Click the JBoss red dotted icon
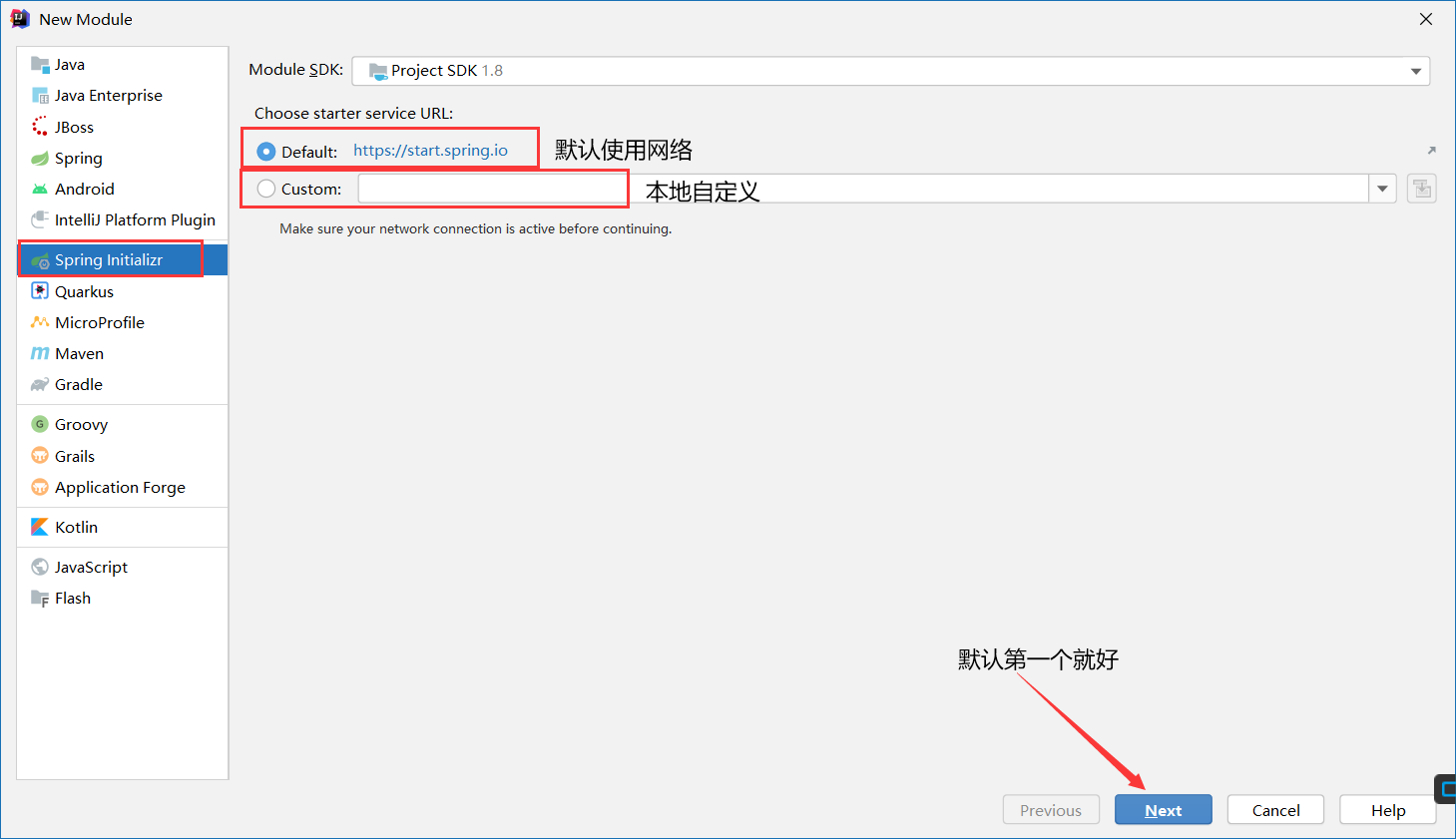 40,127
